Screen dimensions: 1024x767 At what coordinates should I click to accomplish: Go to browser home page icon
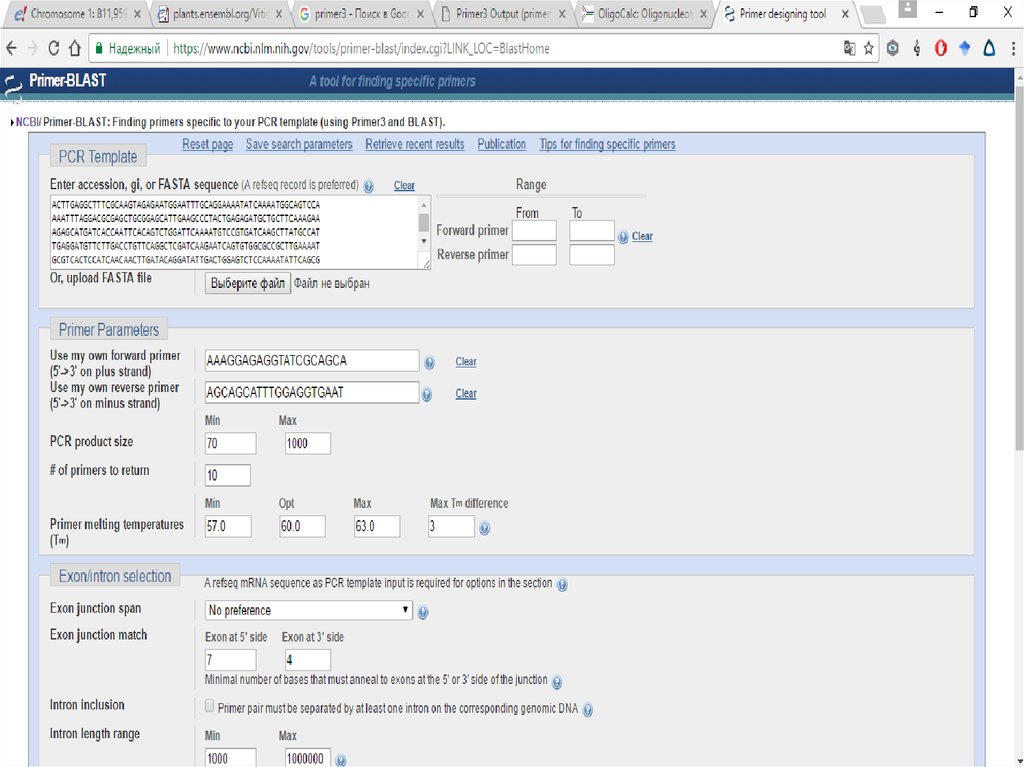click(74, 48)
